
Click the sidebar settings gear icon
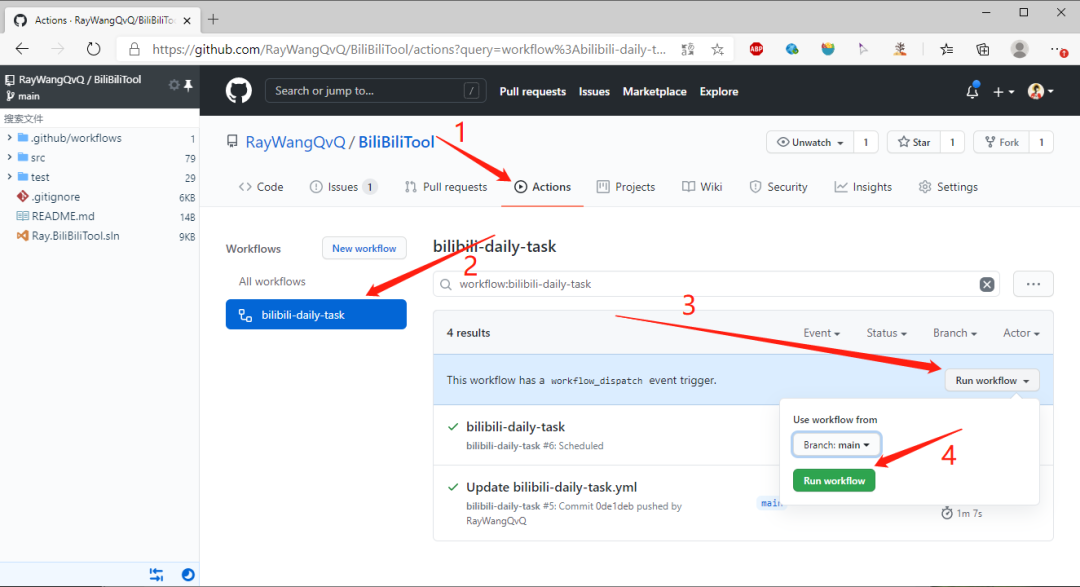click(x=174, y=85)
